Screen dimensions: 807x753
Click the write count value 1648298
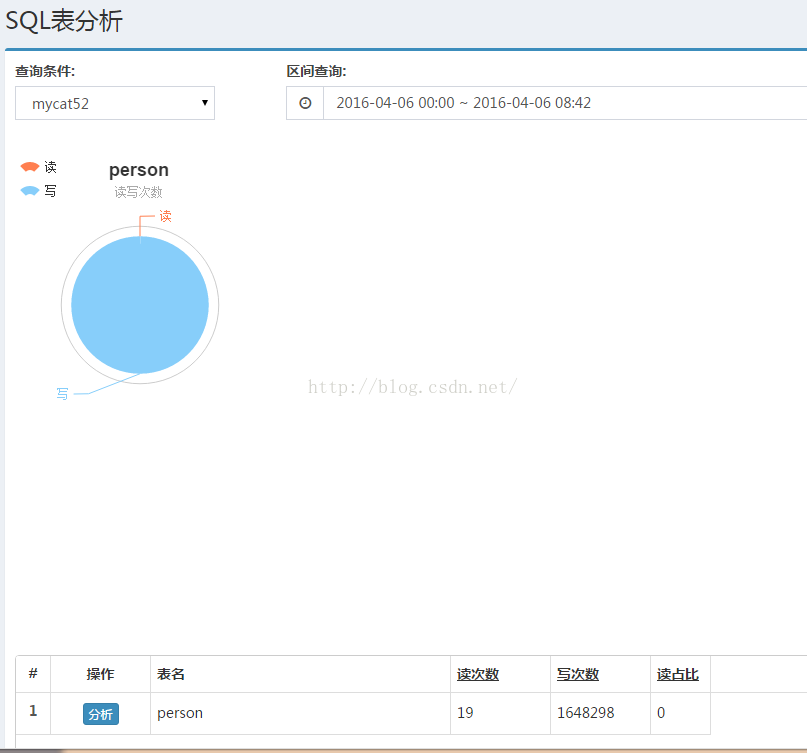pyautogui.click(x=586, y=713)
